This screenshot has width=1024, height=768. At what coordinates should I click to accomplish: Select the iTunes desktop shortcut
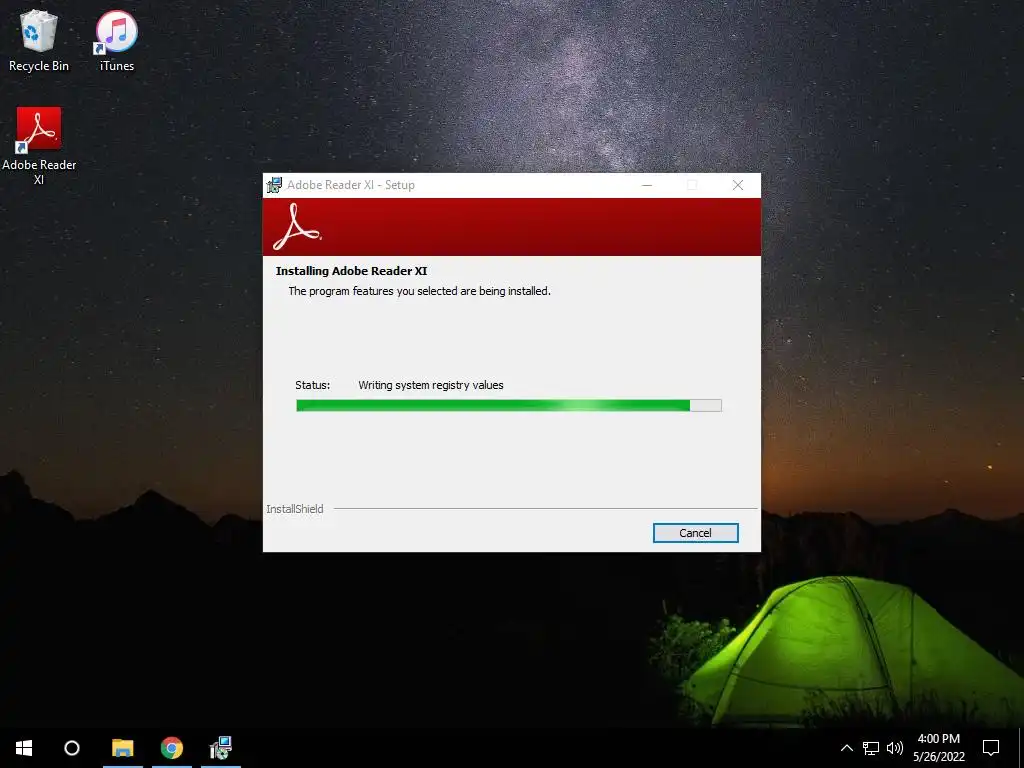(116, 40)
